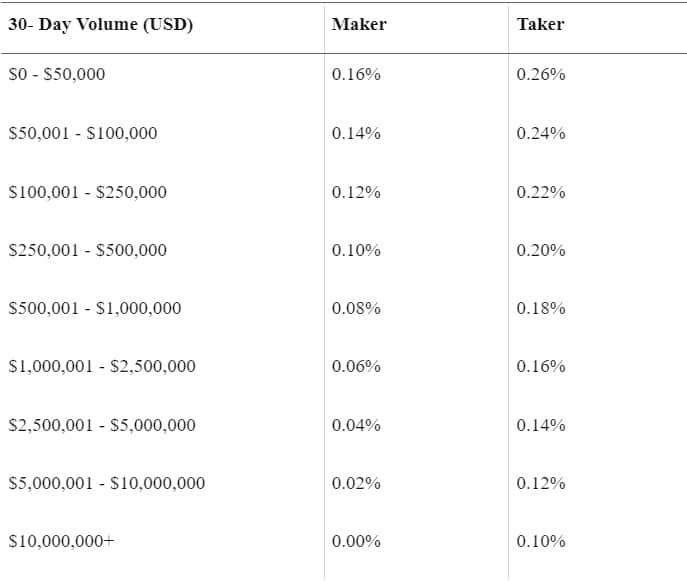Click the 0.26% taker fee cell
Image resolution: width=687 pixels, height=581 pixels.
pyautogui.click(x=541, y=74)
